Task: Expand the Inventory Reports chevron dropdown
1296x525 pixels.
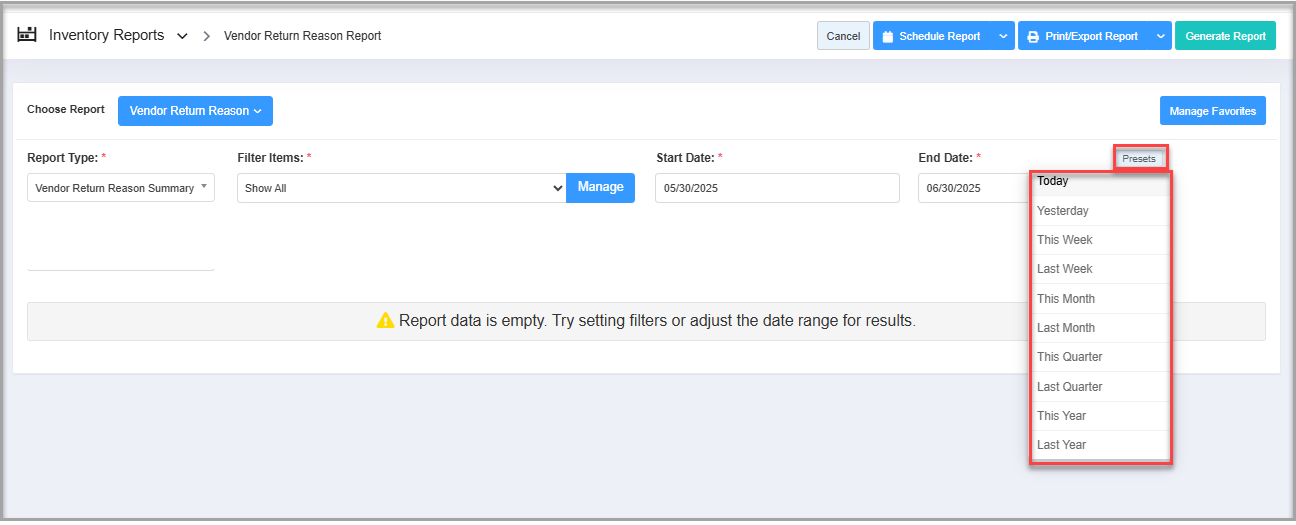Action: pyautogui.click(x=182, y=36)
